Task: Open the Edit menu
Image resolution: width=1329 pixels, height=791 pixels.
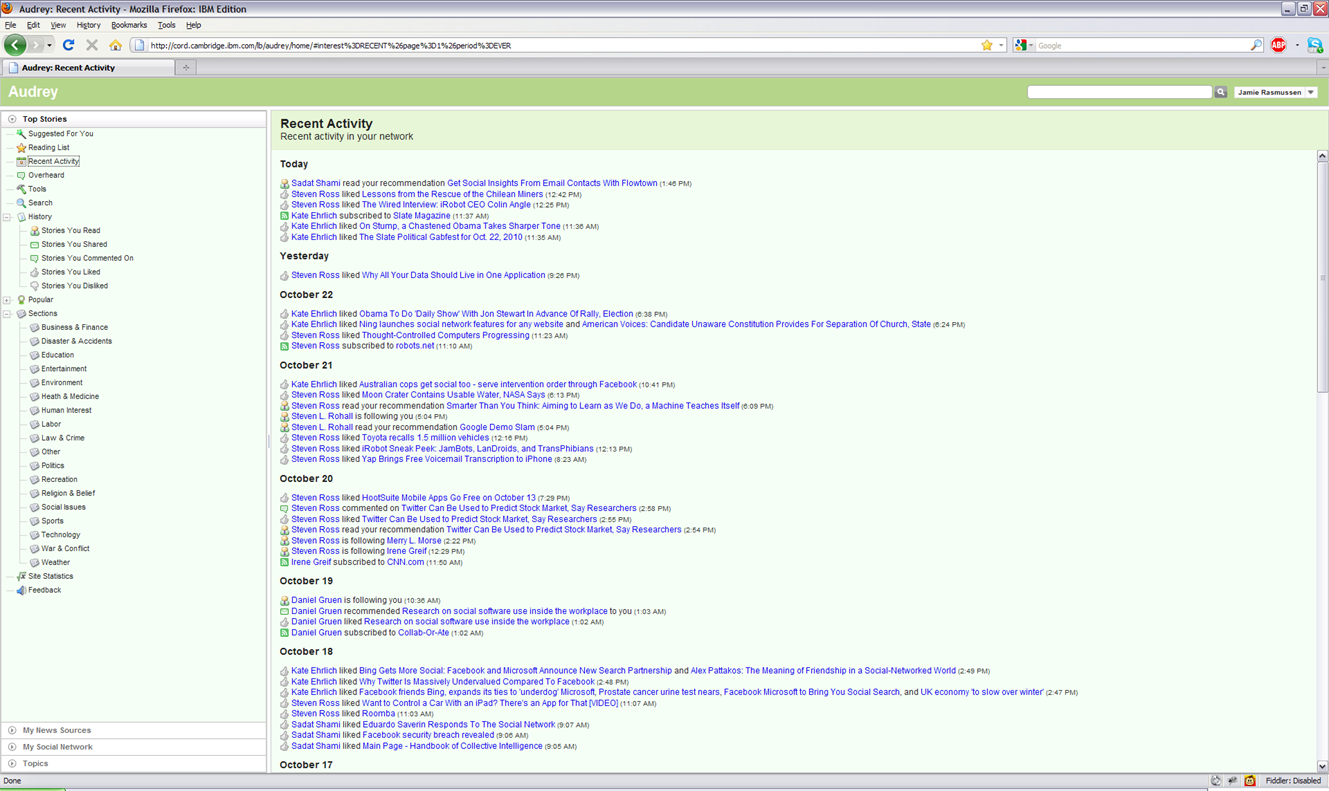Action: 33,25
